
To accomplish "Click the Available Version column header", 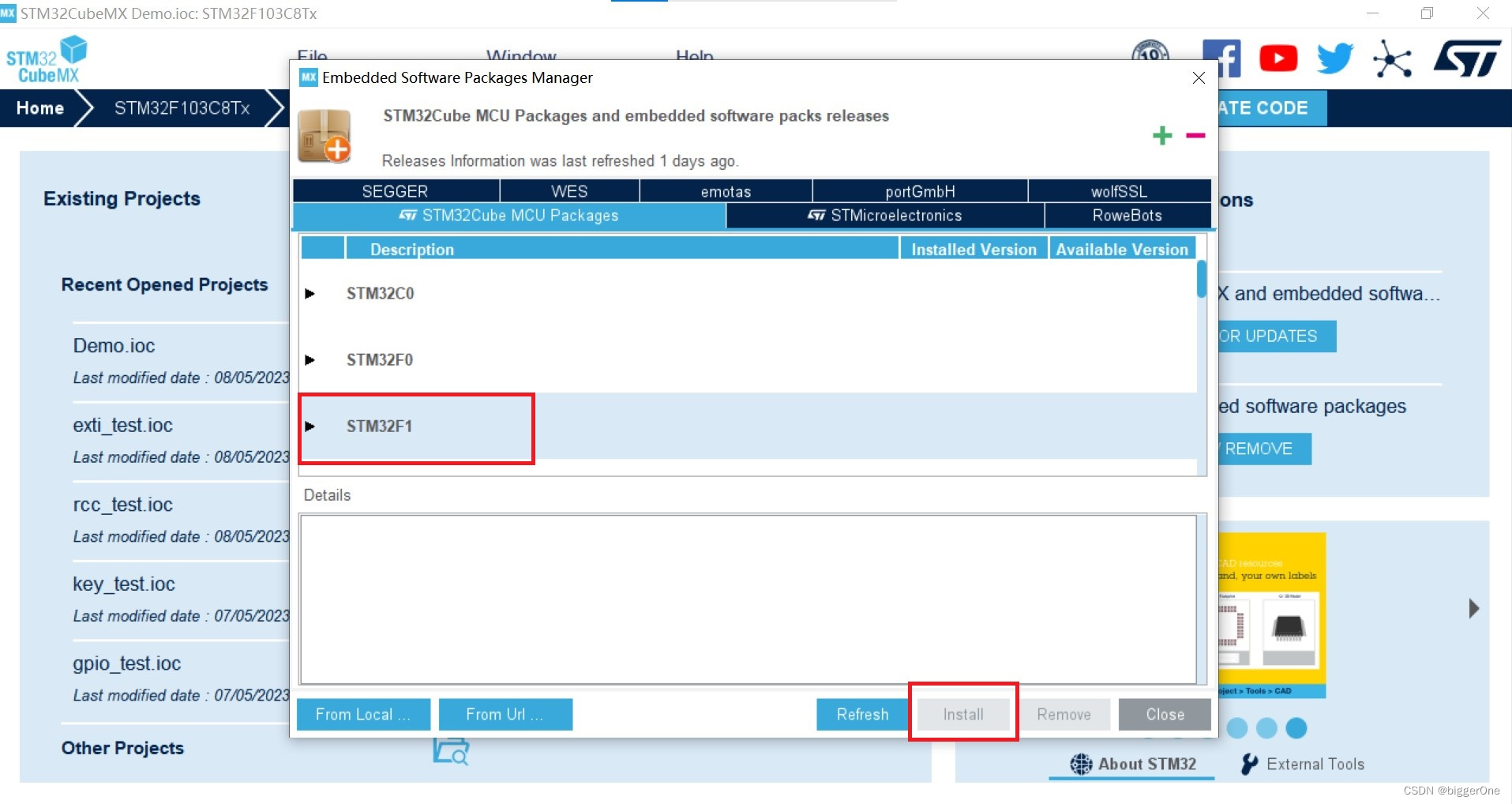I will [1122, 249].
